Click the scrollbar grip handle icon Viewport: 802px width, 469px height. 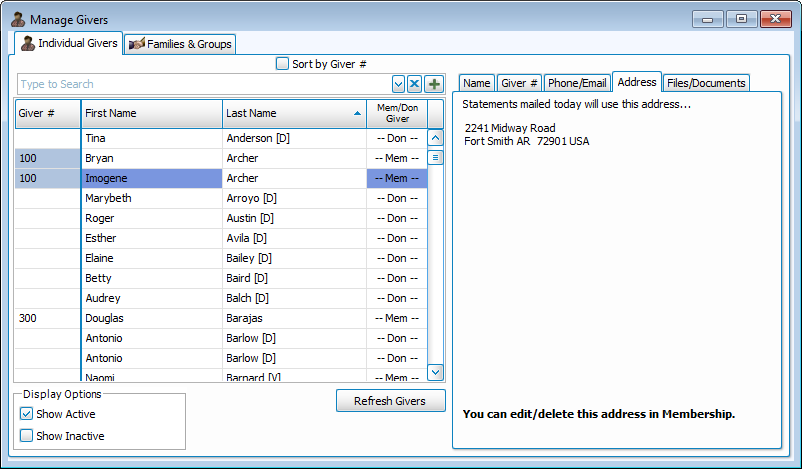coord(435,158)
